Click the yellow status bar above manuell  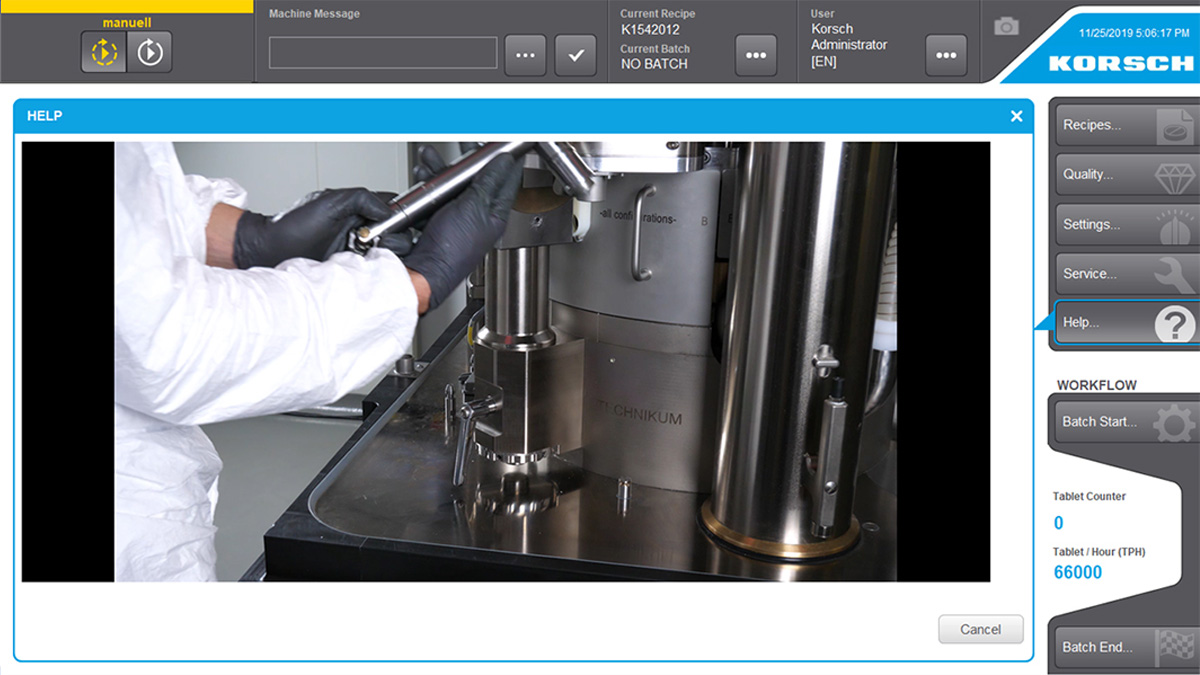(126, 6)
